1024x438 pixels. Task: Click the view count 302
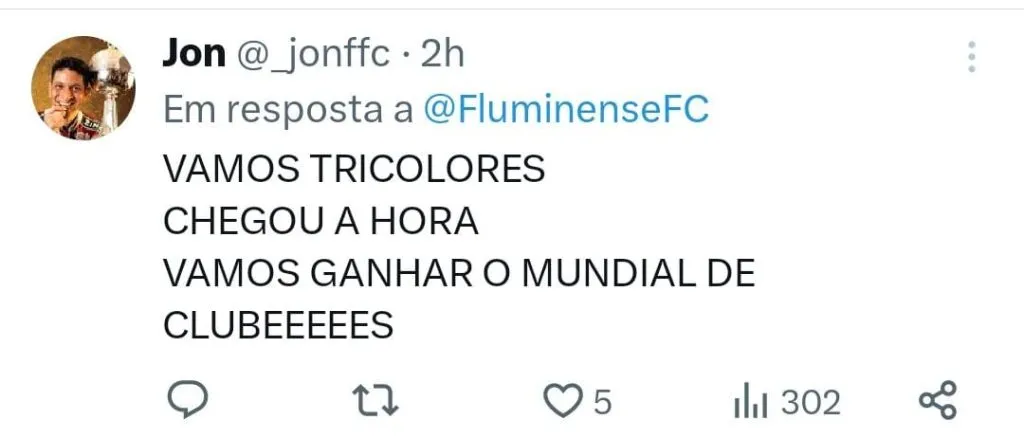click(x=810, y=402)
